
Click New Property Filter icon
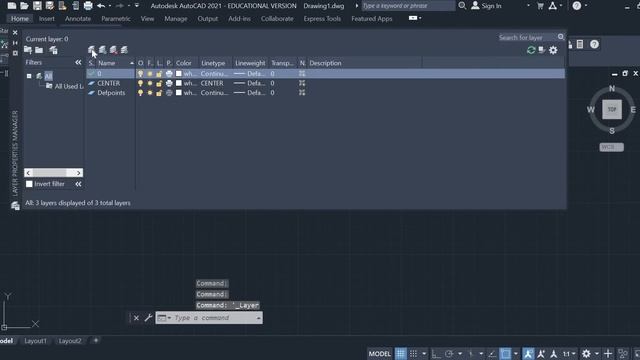pos(28,50)
